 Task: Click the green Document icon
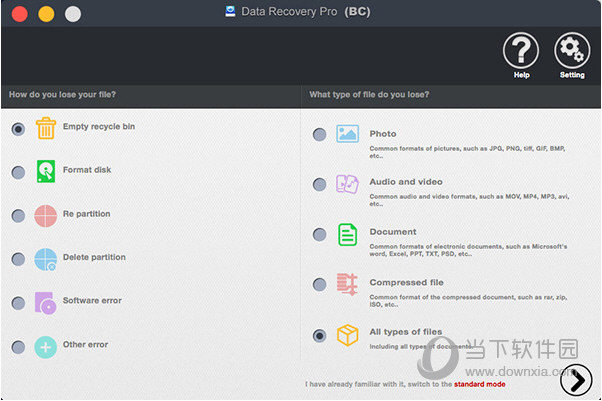pos(347,235)
